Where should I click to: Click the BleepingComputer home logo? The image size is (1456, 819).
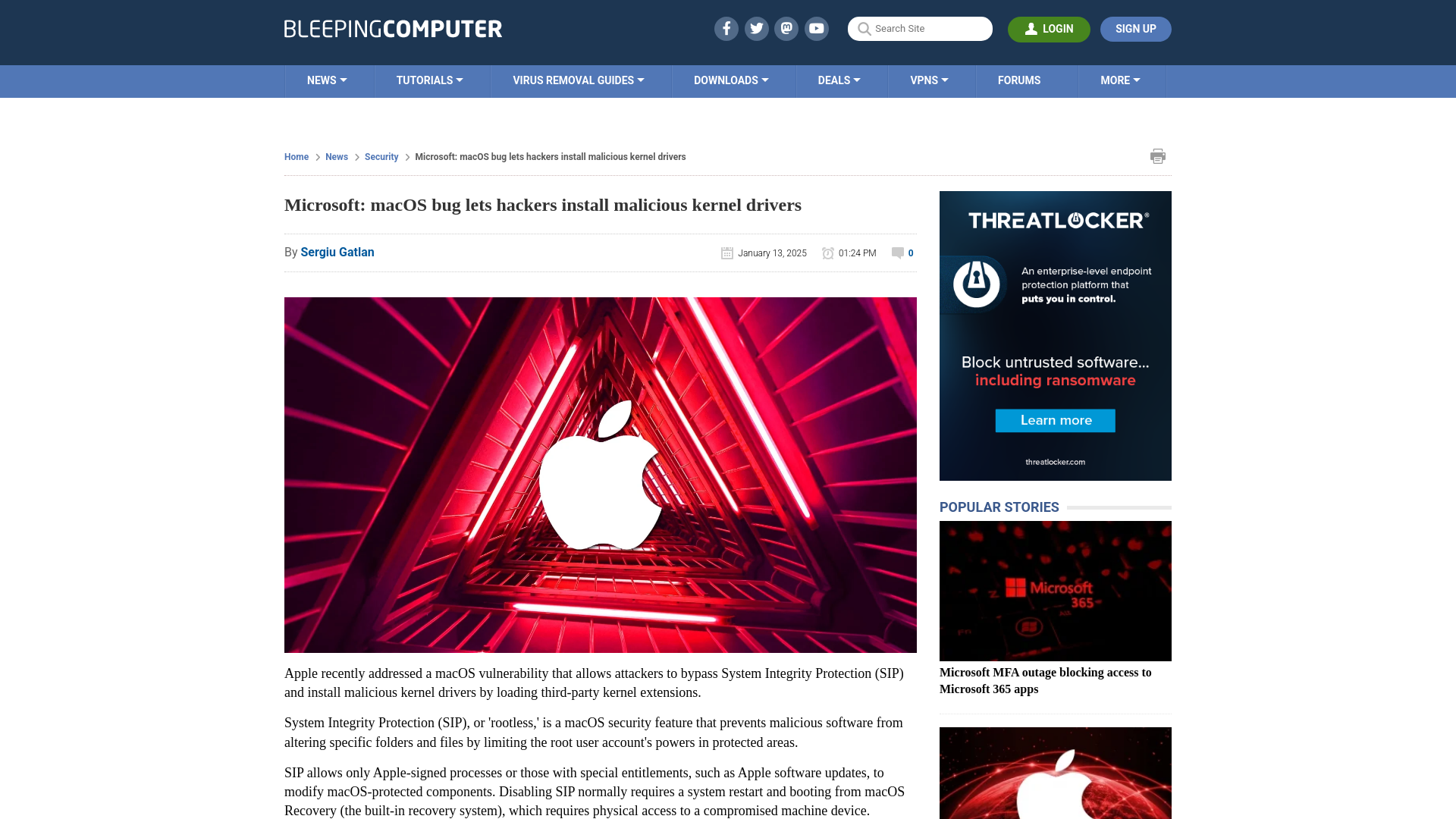(x=393, y=28)
